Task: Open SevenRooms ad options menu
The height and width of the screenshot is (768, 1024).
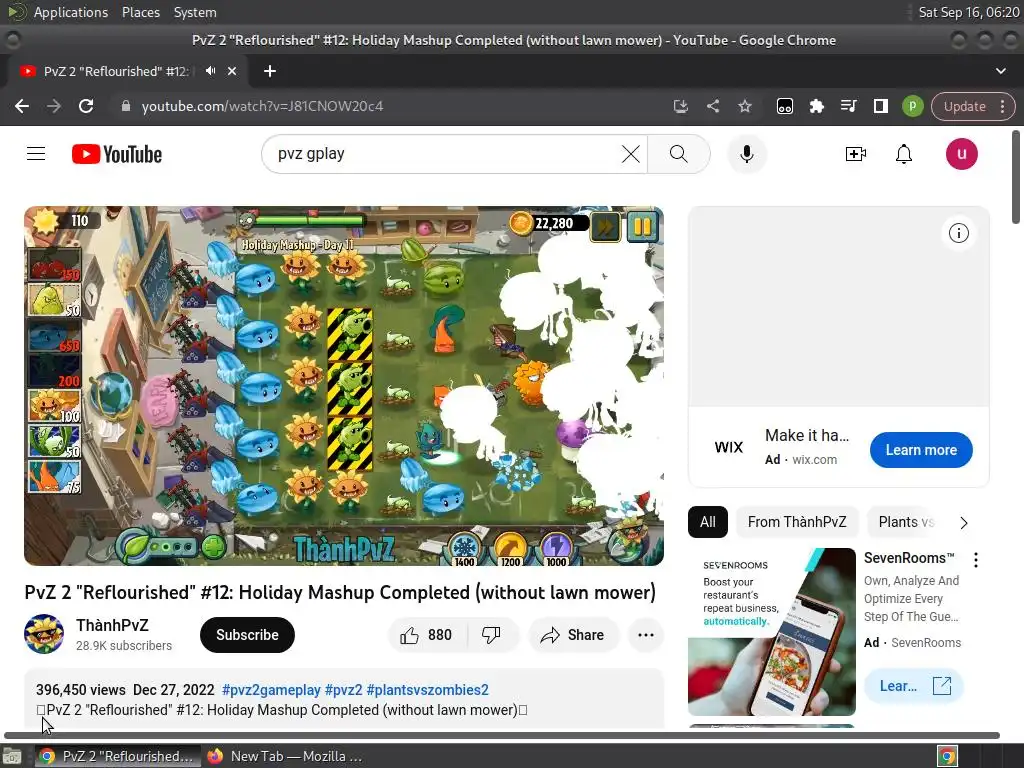Action: coord(975,560)
